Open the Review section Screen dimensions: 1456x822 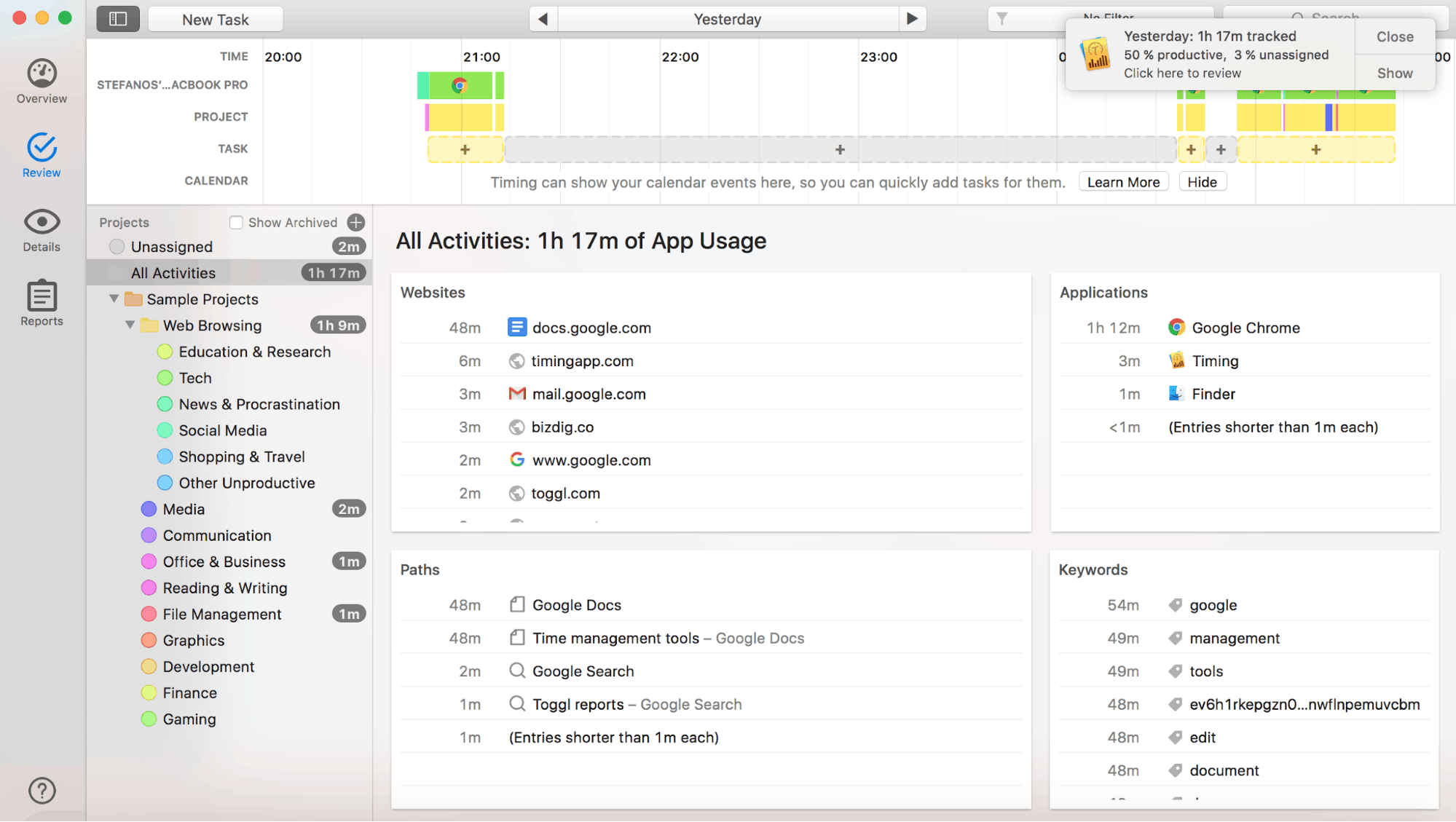[42, 156]
